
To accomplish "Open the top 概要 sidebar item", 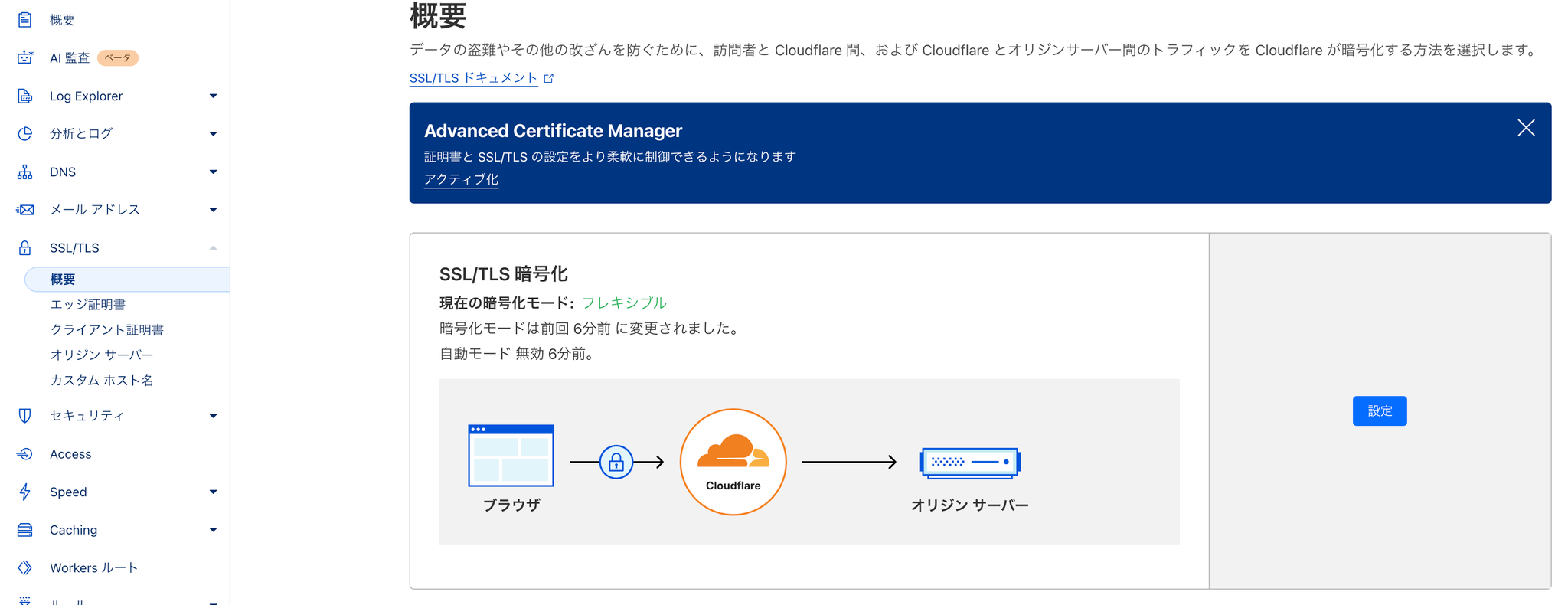I will pyautogui.click(x=63, y=20).
